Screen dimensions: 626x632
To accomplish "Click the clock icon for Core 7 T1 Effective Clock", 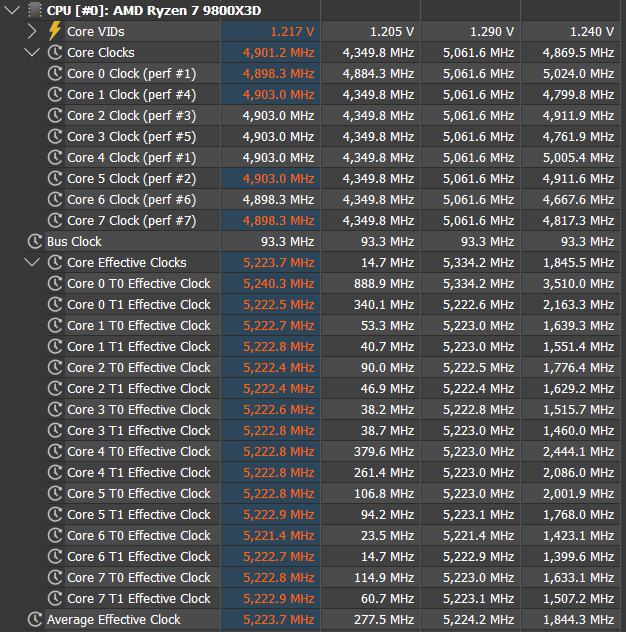I will [x=55, y=599].
